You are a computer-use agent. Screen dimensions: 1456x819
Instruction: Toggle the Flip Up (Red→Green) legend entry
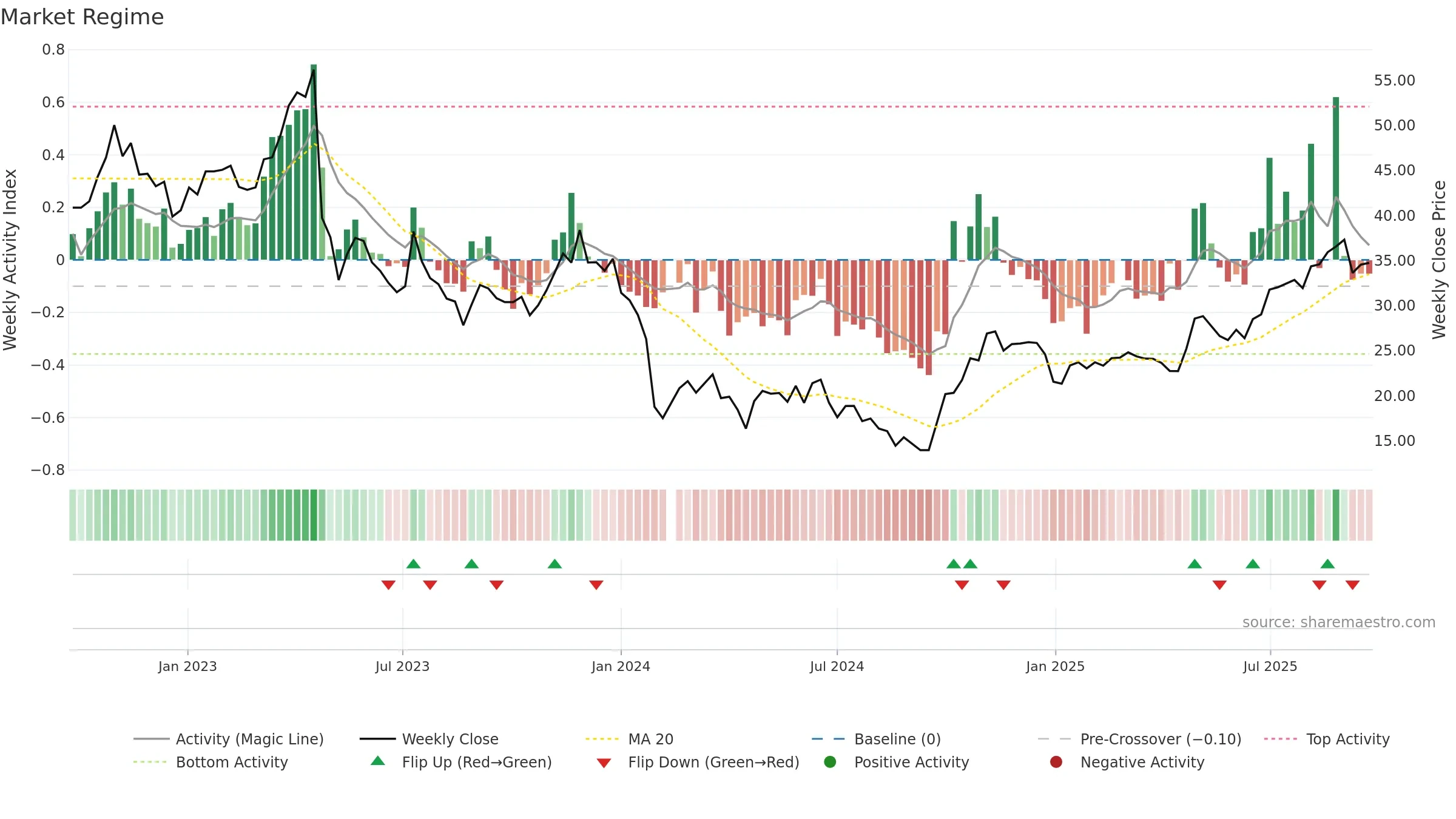point(461,762)
